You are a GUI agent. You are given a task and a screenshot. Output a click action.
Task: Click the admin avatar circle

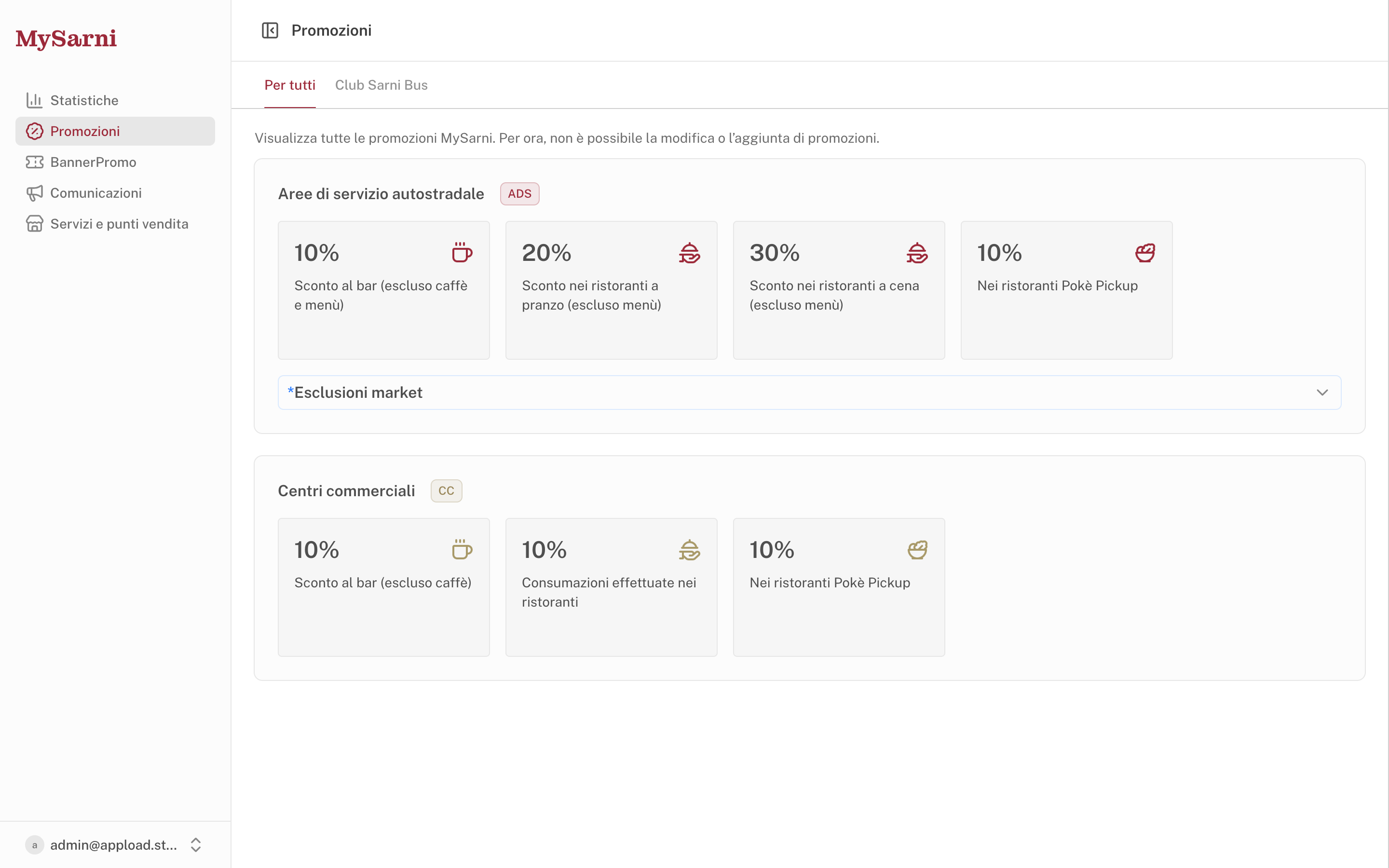click(x=34, y=845)
